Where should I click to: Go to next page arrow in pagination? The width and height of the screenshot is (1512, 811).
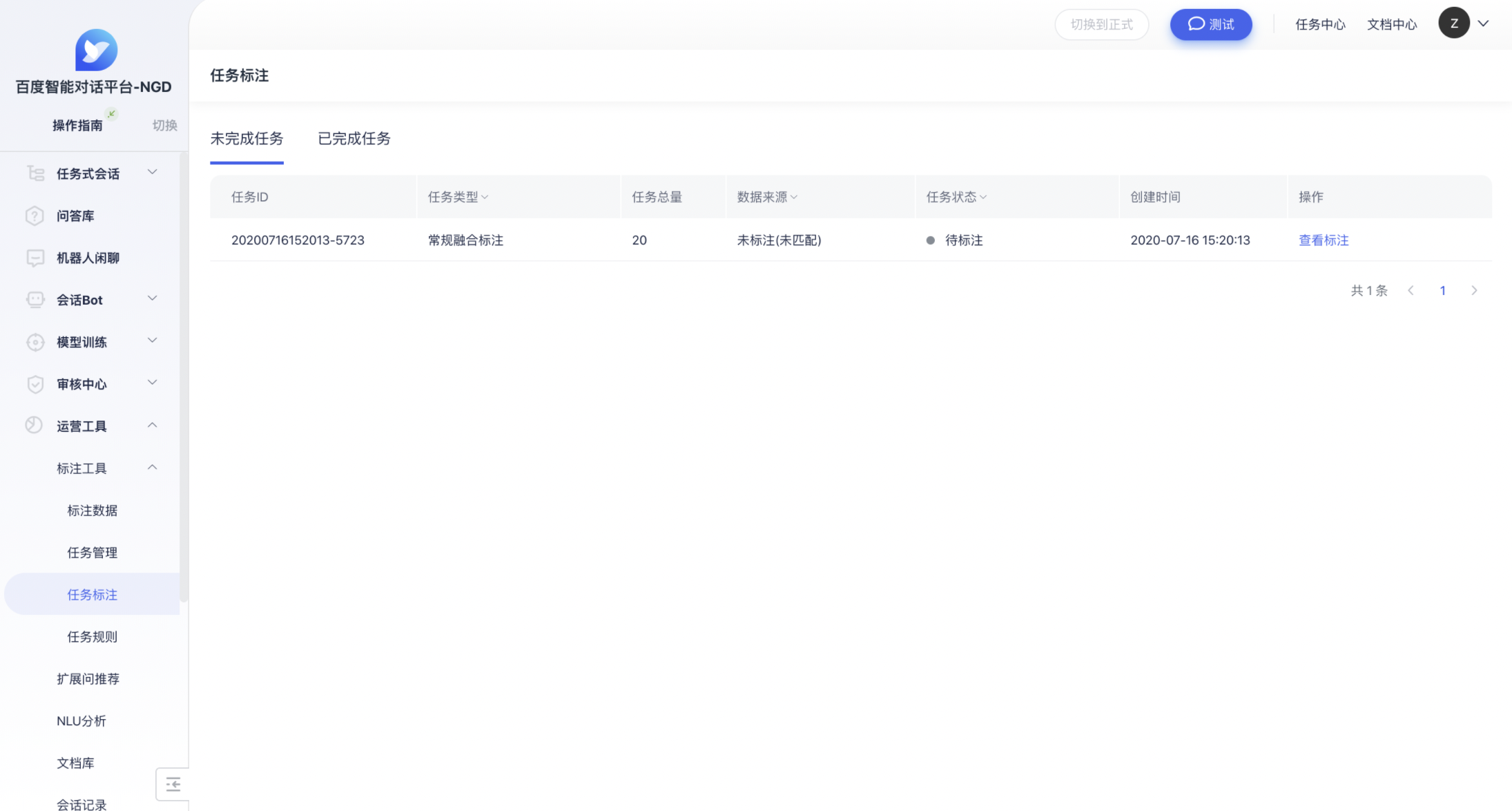click(x=1474, y=291)
